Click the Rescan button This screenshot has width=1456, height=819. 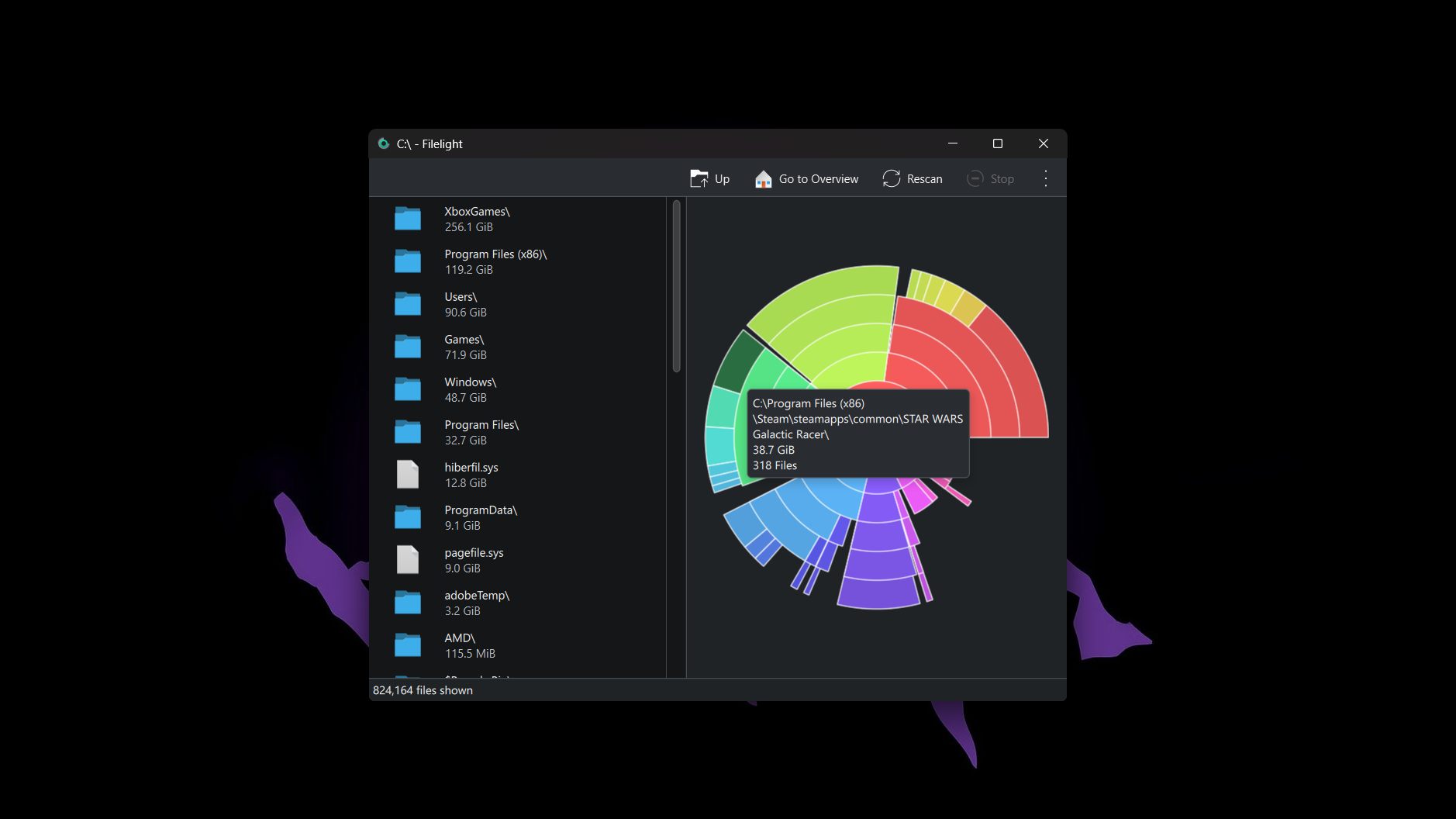coord(913,179)
